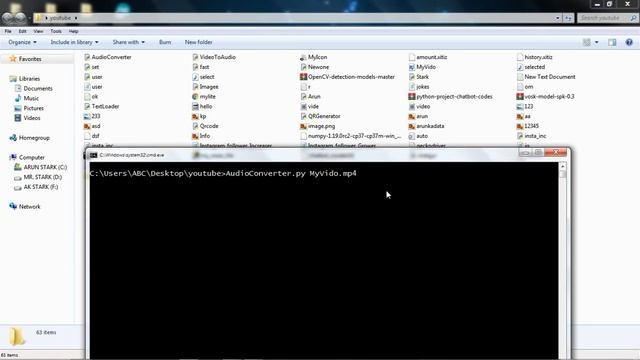Click the Burn button

(x=165, y=42)
